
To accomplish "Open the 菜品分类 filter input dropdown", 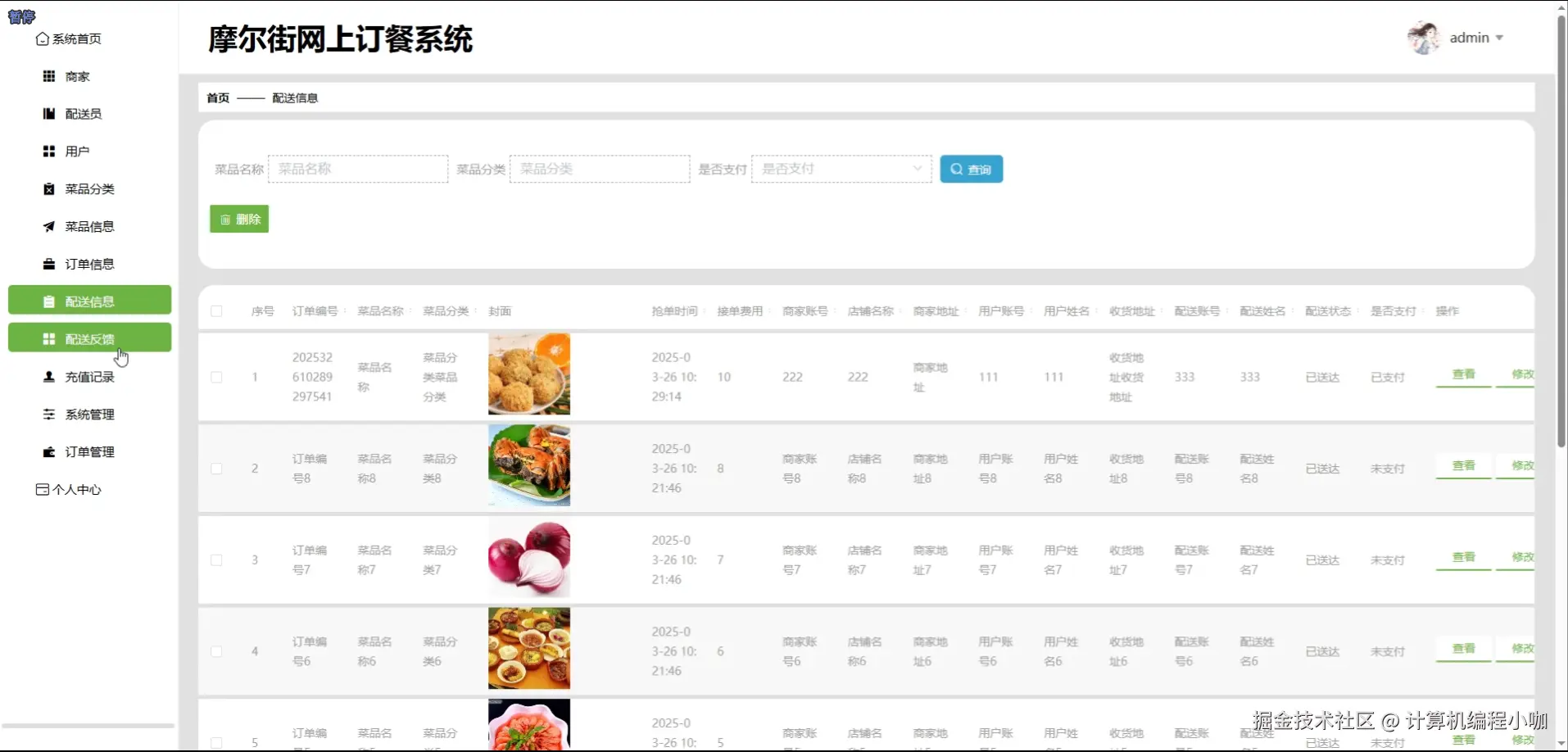I will [x=599, y=168].
